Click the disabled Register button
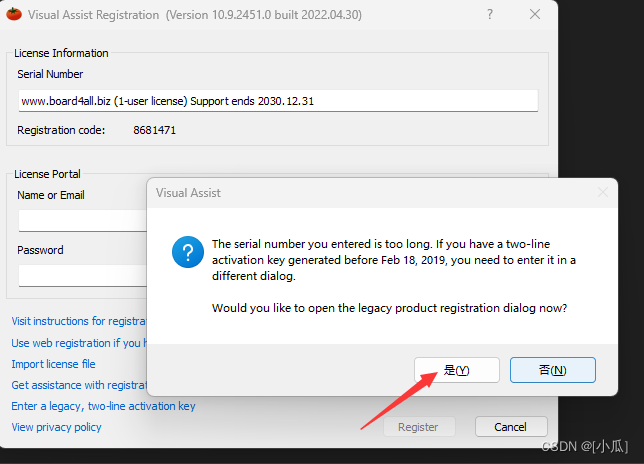 419,427
